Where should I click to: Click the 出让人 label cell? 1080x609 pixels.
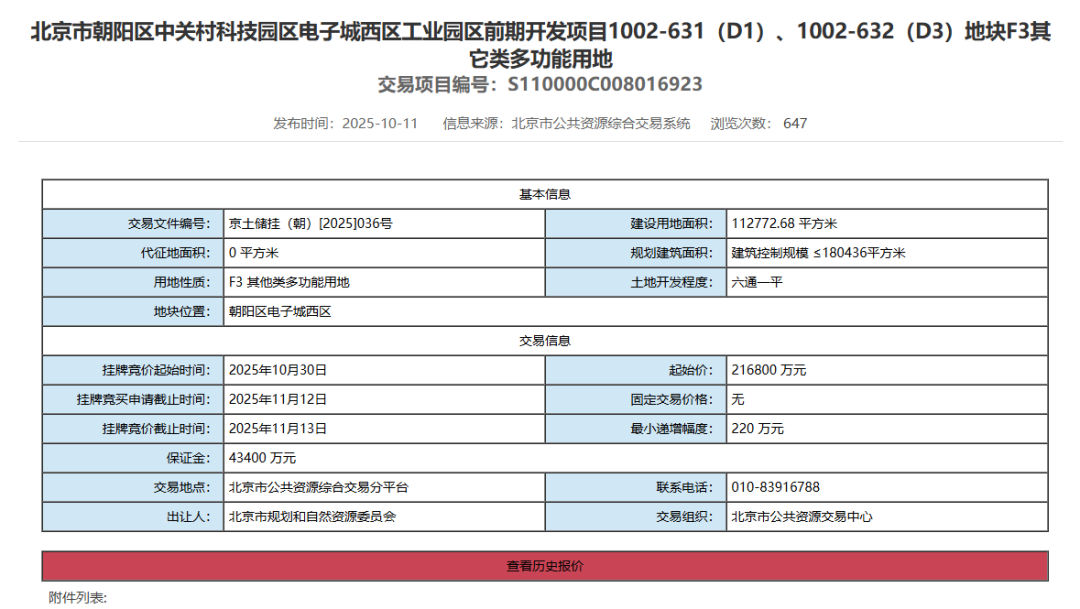point(133,516)
